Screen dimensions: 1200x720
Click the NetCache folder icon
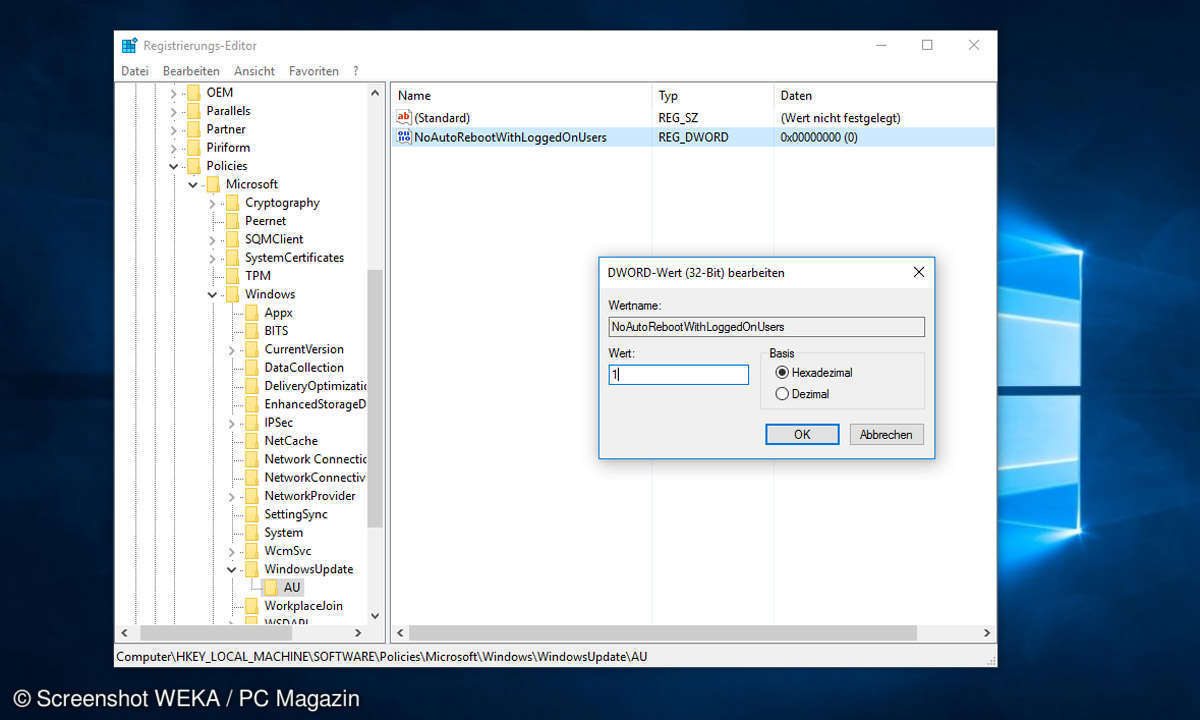coord(251,441)
